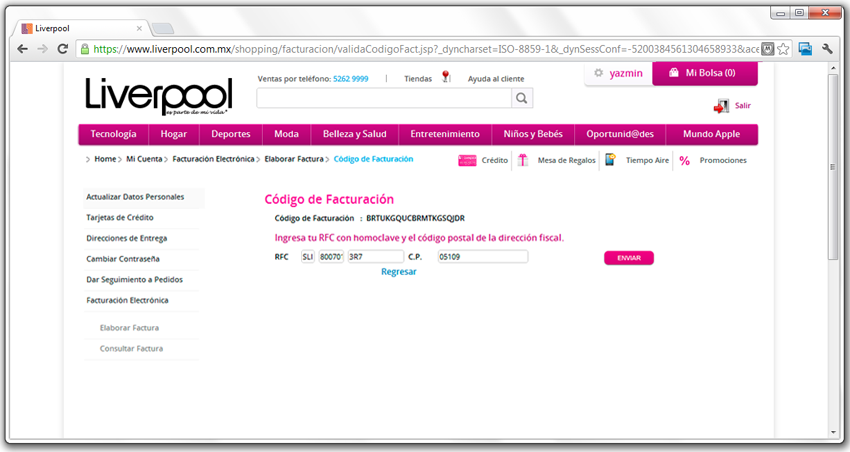Click the Regresar link
Screen dimensions: 850x452
coord(398,272)
